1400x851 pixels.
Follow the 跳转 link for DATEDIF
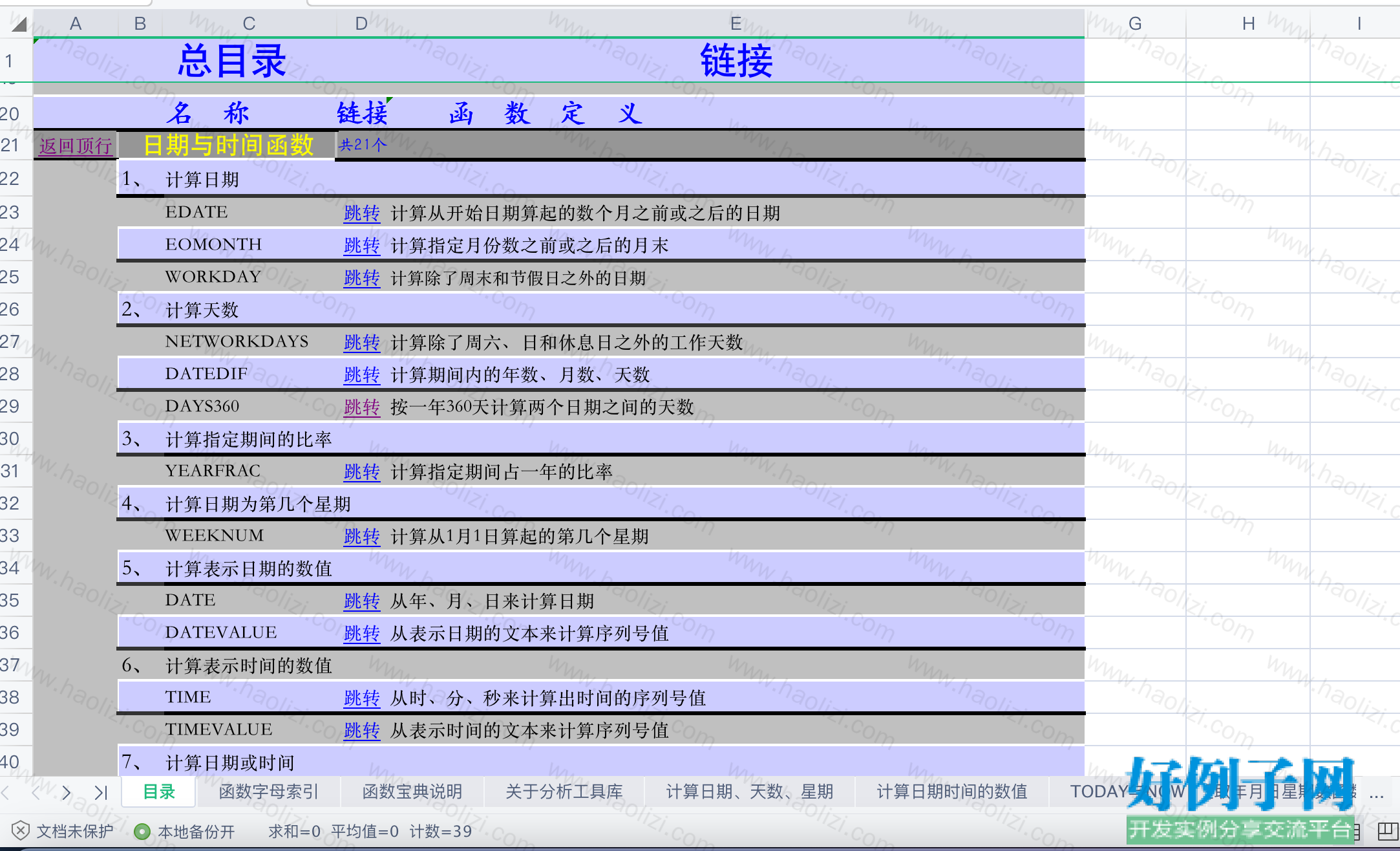point(362,374)
